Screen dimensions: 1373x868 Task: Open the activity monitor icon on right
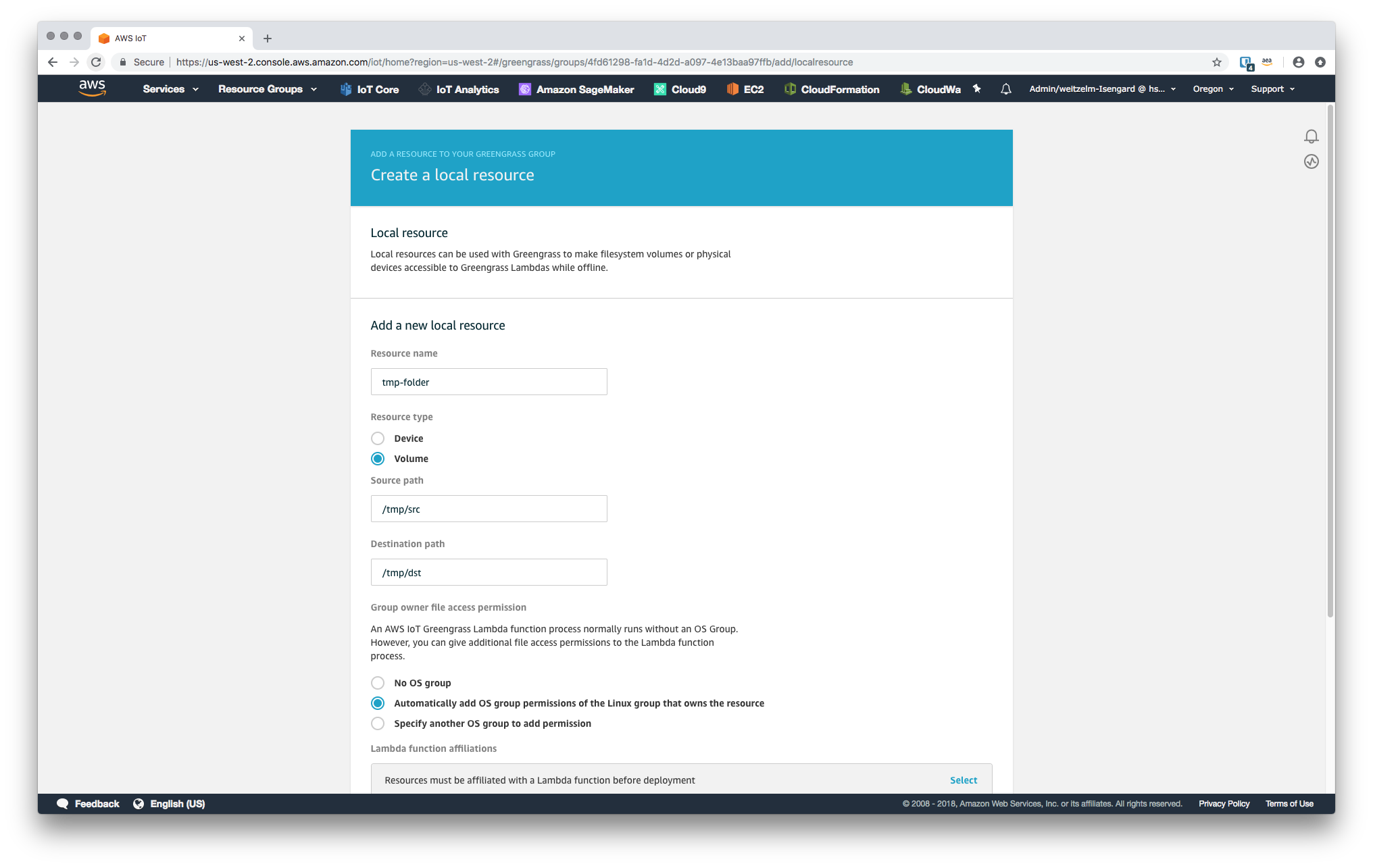pyautogui.click(x=1311, y=161)
